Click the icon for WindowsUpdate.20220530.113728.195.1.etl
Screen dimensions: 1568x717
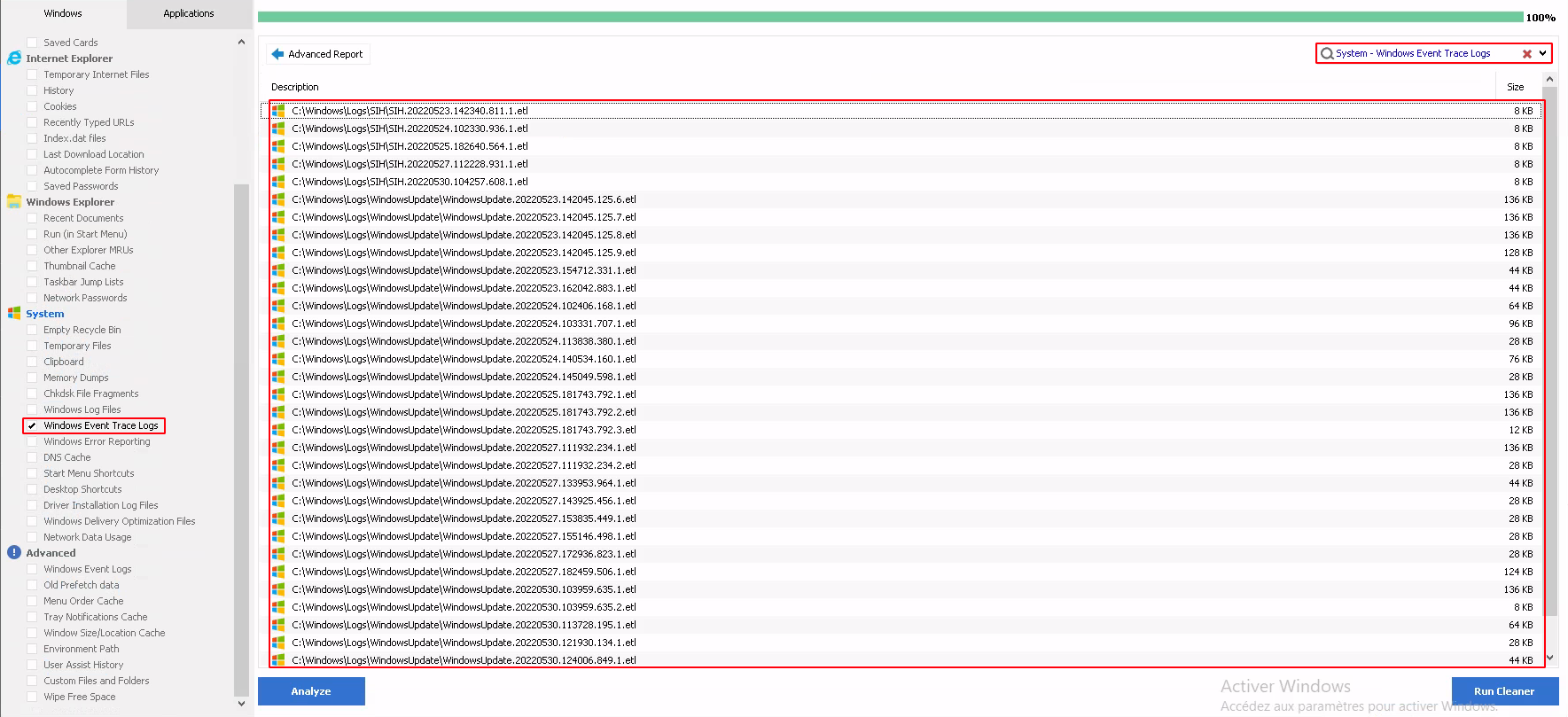(278, 625)
